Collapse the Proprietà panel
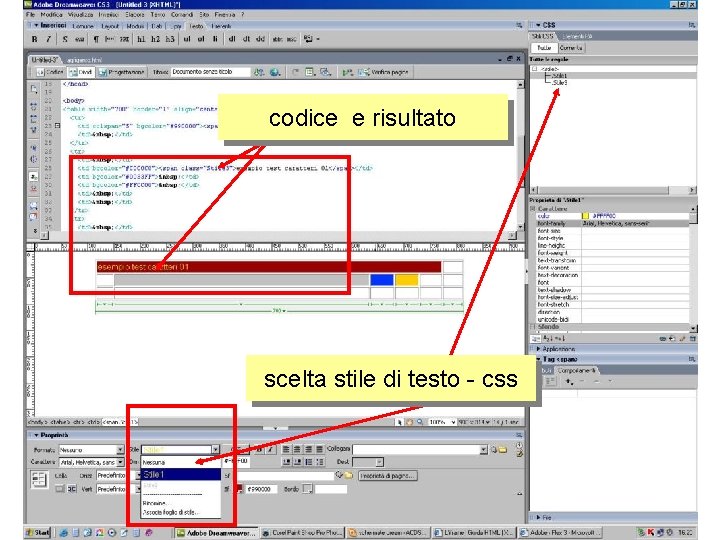Image resolution: width=720 pixels, height=540 pixels. [36, 435]
